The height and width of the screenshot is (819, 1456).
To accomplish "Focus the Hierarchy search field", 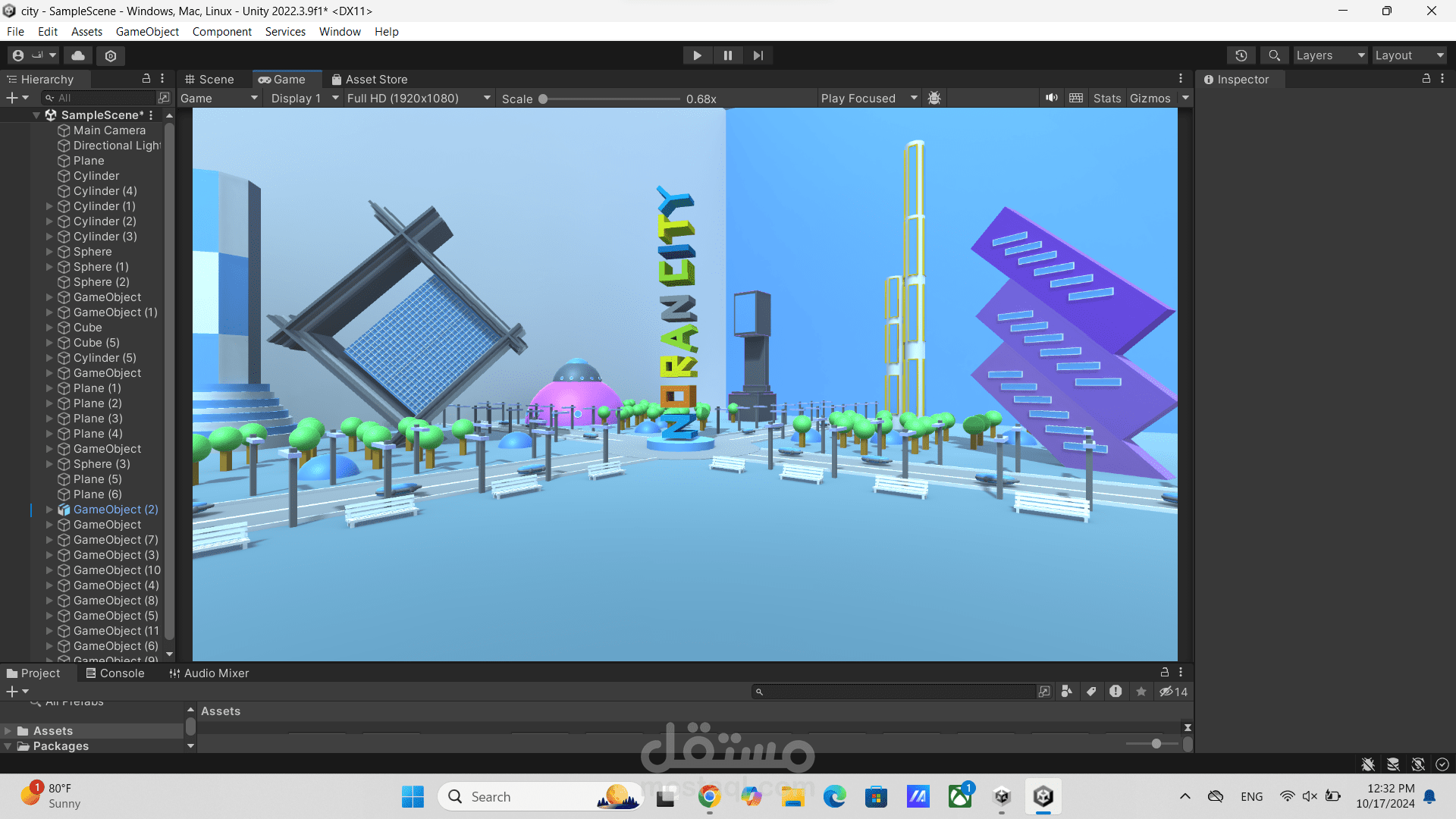I will [99, 98].
